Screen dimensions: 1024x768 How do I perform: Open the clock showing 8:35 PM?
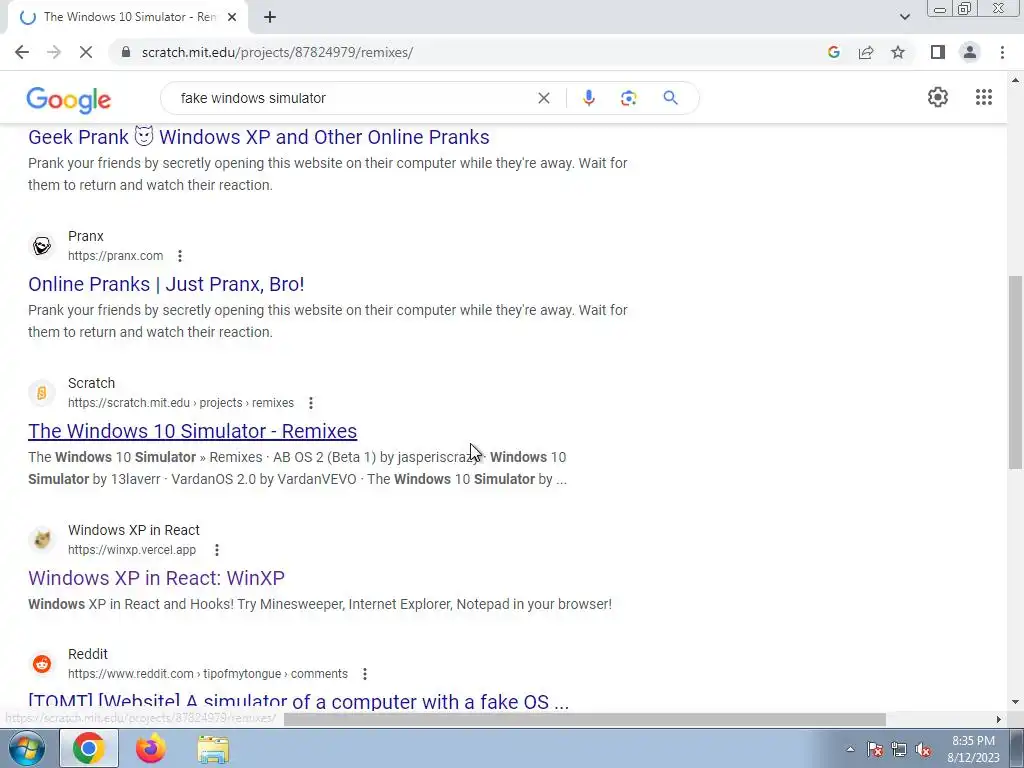973,749
